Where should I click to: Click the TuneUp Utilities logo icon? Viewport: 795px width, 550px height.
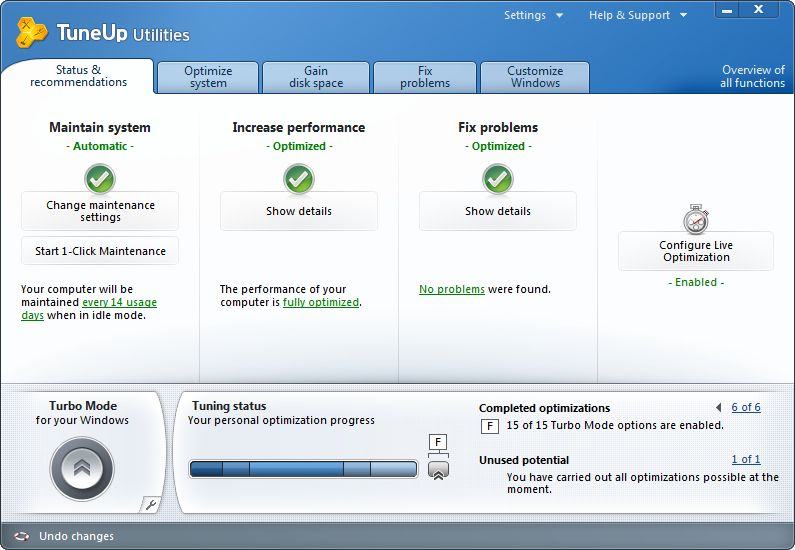(31, 32)
